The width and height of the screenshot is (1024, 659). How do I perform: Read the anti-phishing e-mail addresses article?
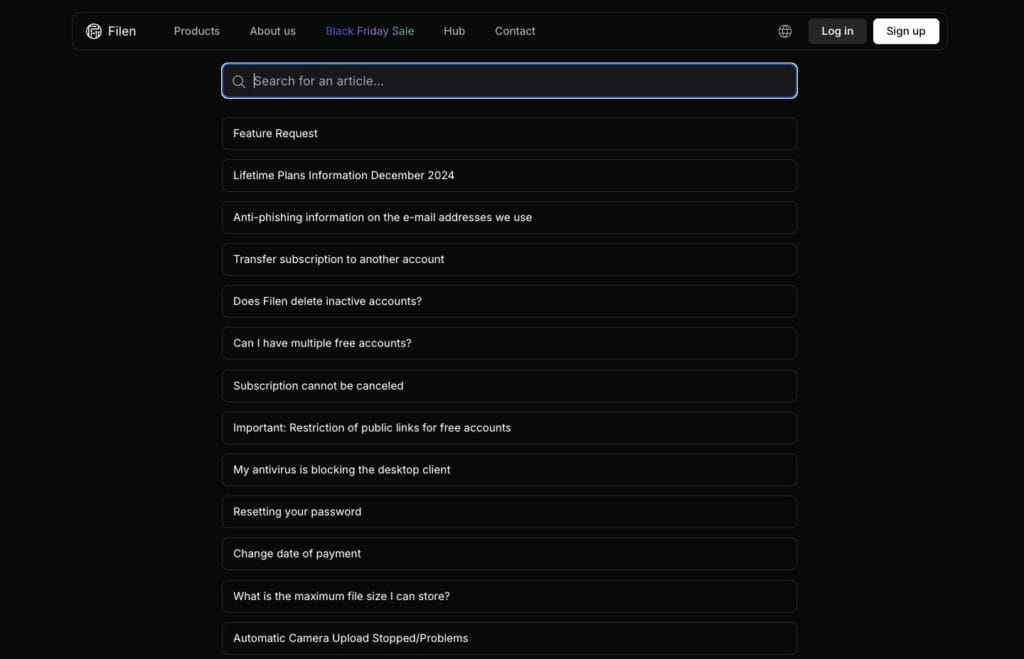point(508,217)
